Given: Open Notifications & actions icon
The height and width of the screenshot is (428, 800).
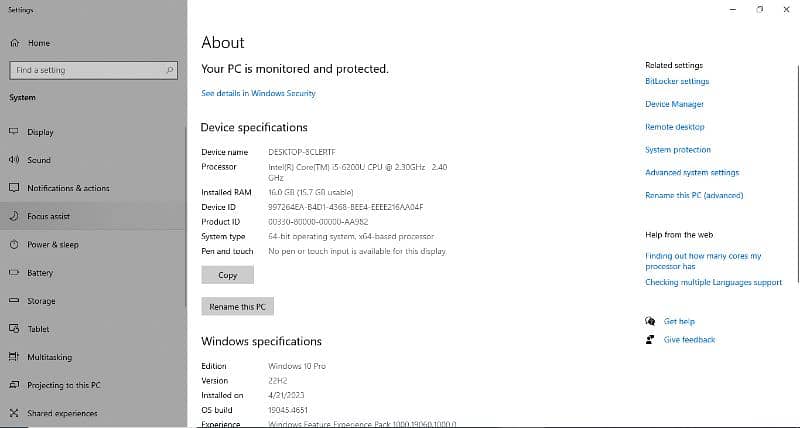Looking at the screenshot, I should pos(14,188).
